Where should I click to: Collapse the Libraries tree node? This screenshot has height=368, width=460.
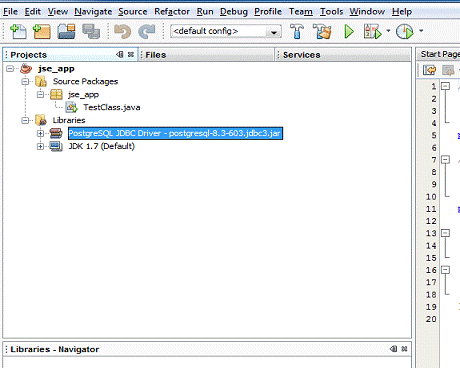[25, 120]
